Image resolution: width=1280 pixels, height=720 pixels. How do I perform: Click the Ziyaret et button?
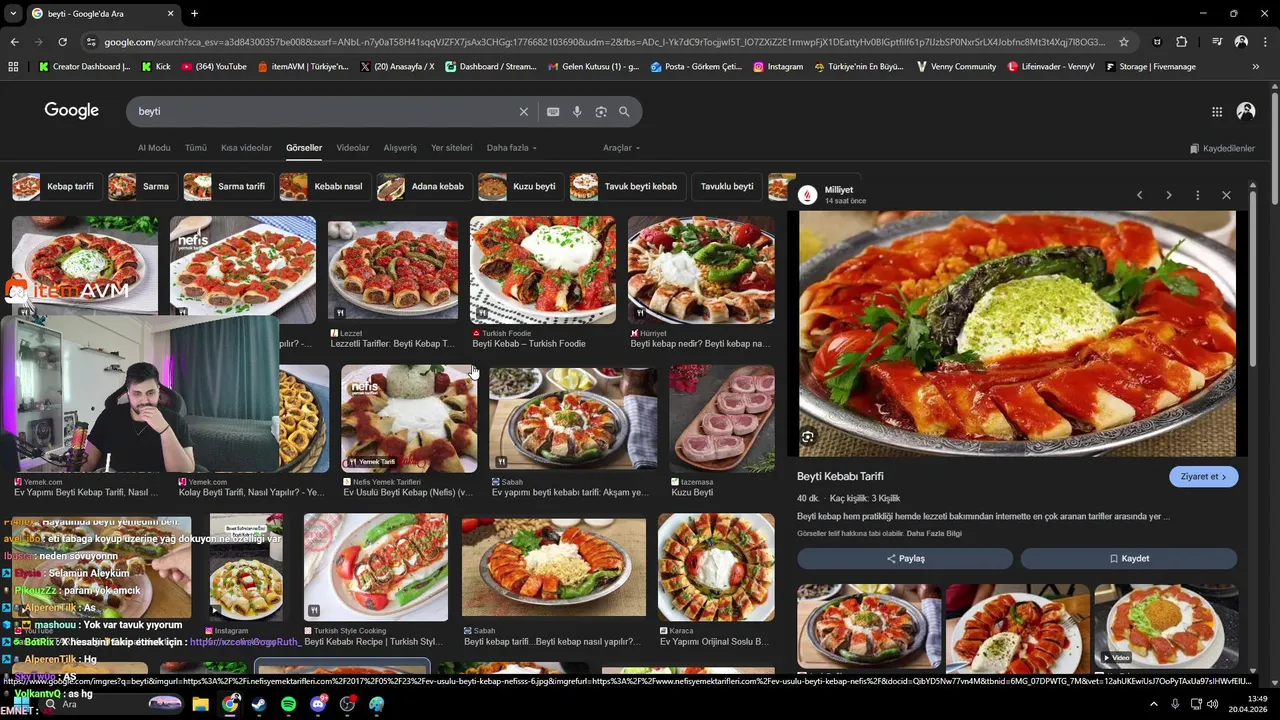(1204, 477)
